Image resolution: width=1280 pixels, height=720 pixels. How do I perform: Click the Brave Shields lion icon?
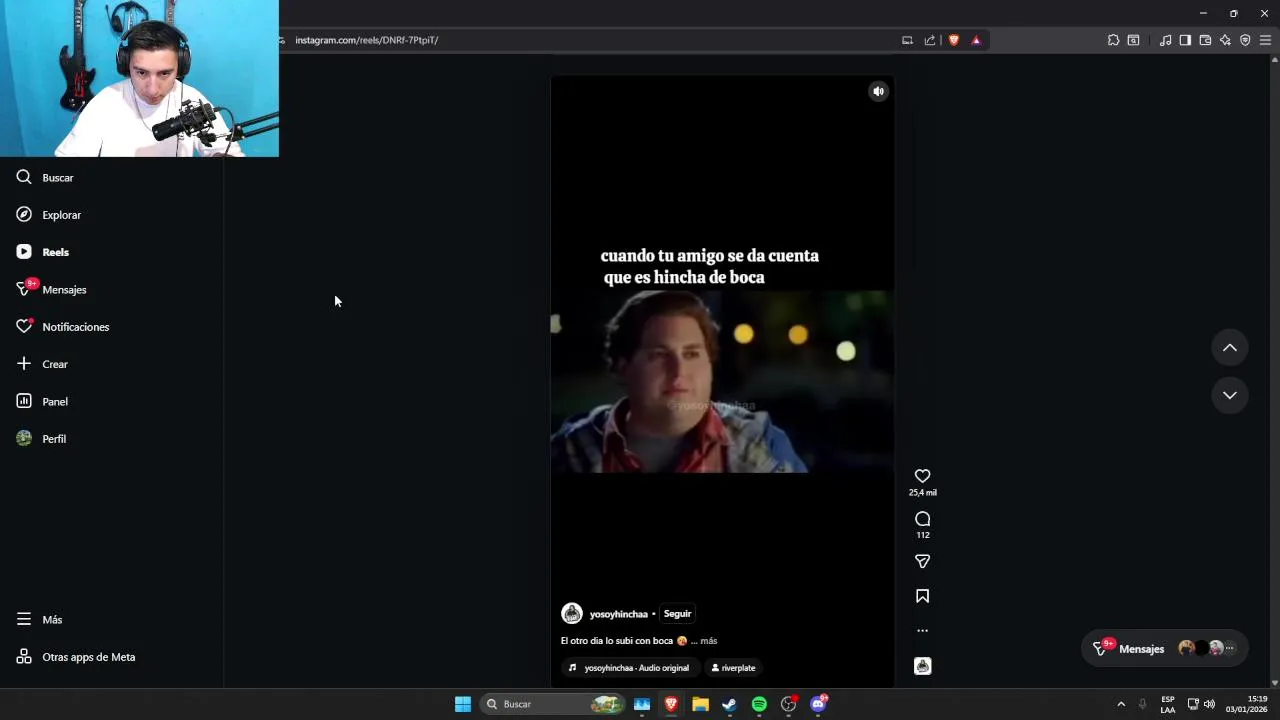pyautogui.click(x=954, y=40)
